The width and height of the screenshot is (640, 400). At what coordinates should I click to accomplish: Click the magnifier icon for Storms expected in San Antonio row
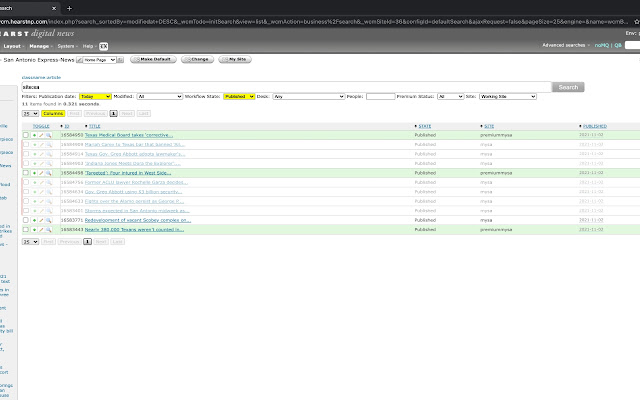click(x=49, y=211)
